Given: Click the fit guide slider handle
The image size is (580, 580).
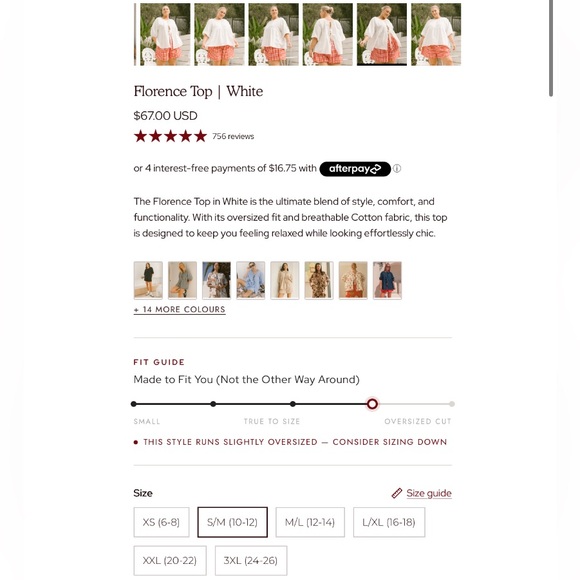Looking at the screenshot, I should pos(372,404).
